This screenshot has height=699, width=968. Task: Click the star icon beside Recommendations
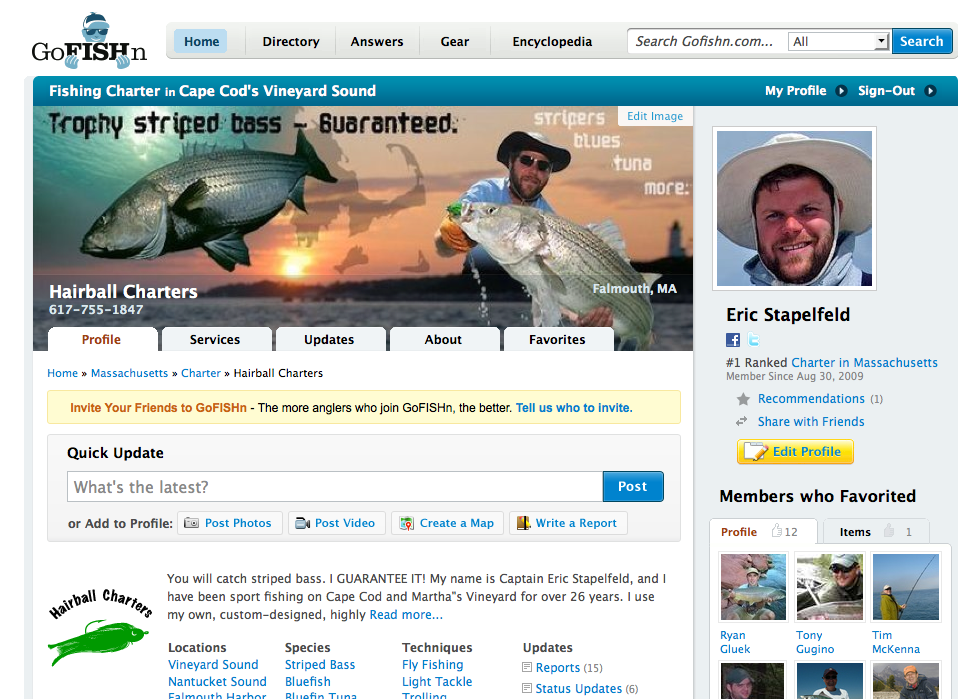tap(743, 400)
